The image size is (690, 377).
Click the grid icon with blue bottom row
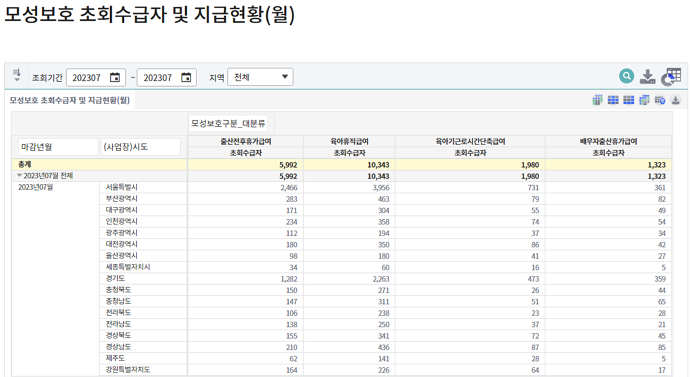[629, 100]
